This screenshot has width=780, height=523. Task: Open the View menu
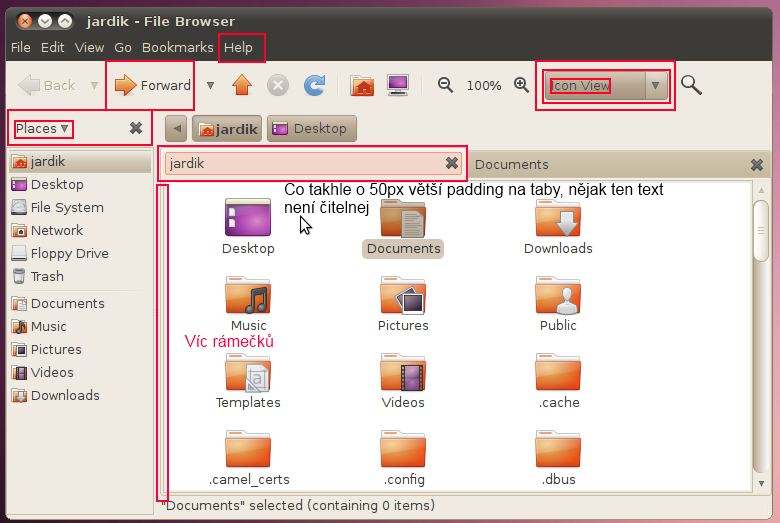click(x=89, y=47)
